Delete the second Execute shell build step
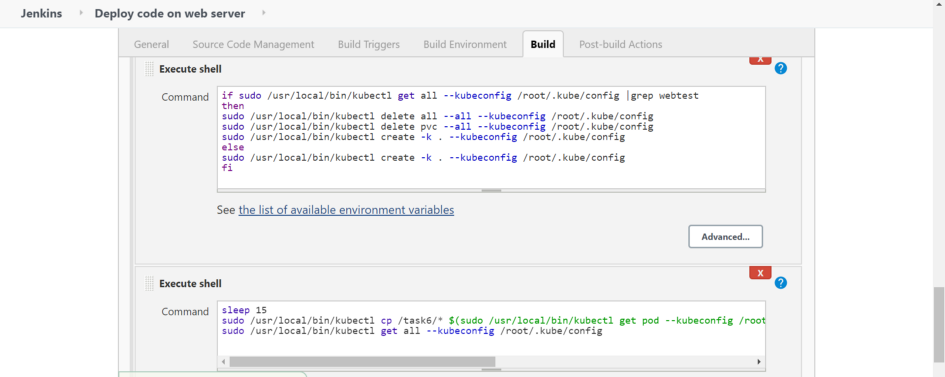This screenshot has width=945, height=377. [x=760, y=273]
